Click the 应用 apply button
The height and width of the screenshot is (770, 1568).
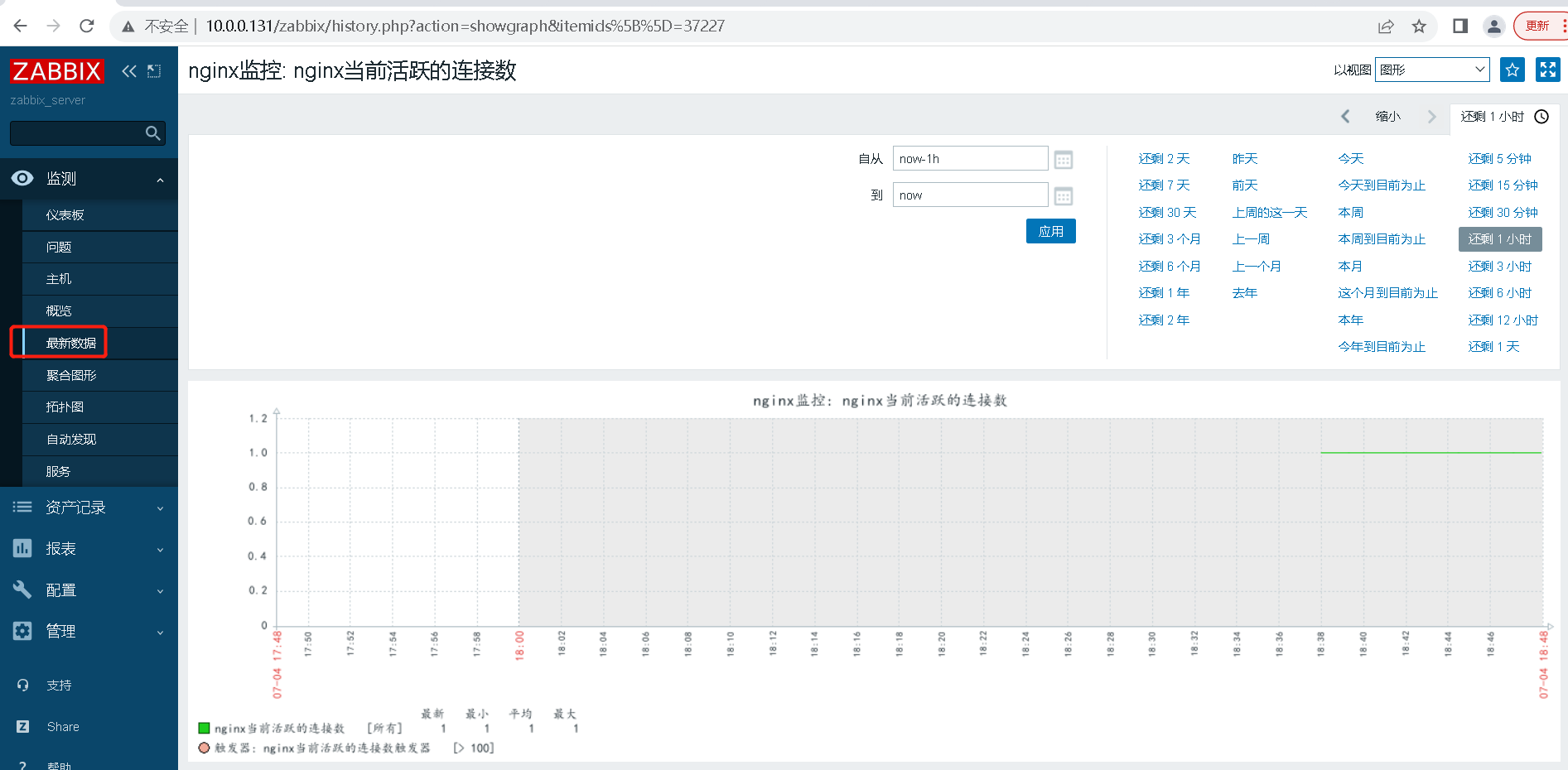pos(1051,231)
